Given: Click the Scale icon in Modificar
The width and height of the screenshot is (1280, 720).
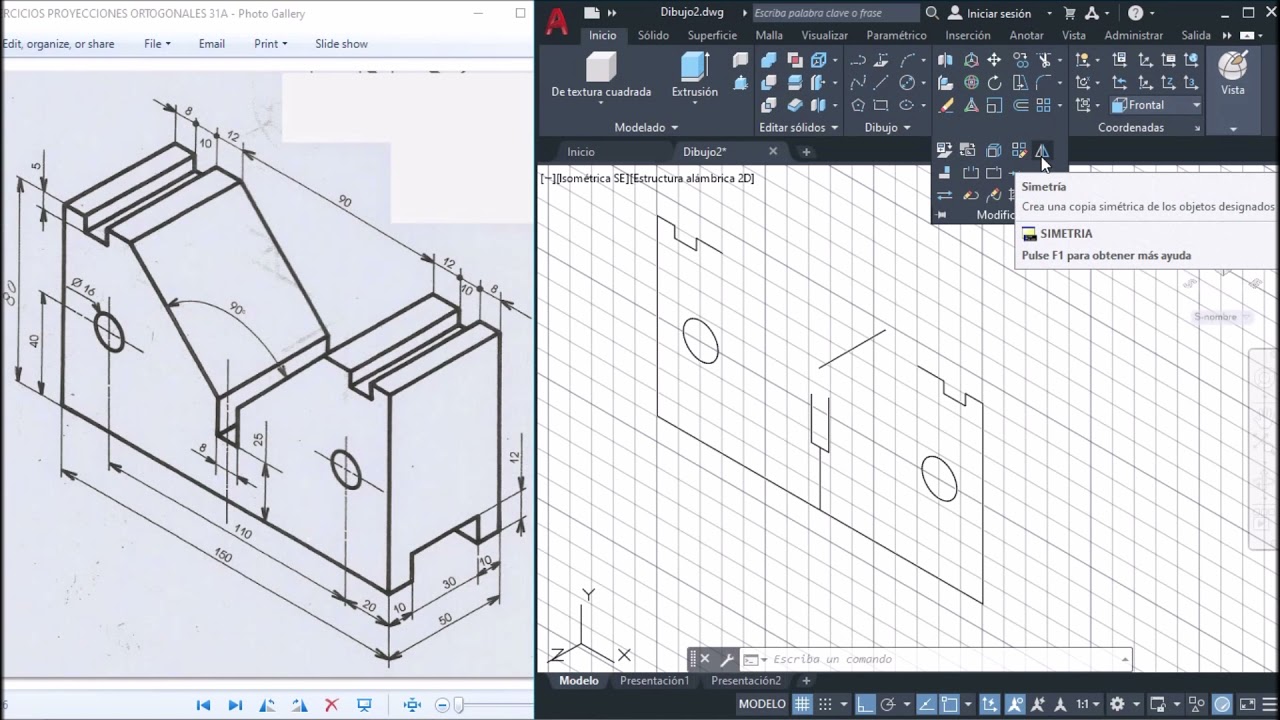Looking at the screenshot, I should point(994,105).
